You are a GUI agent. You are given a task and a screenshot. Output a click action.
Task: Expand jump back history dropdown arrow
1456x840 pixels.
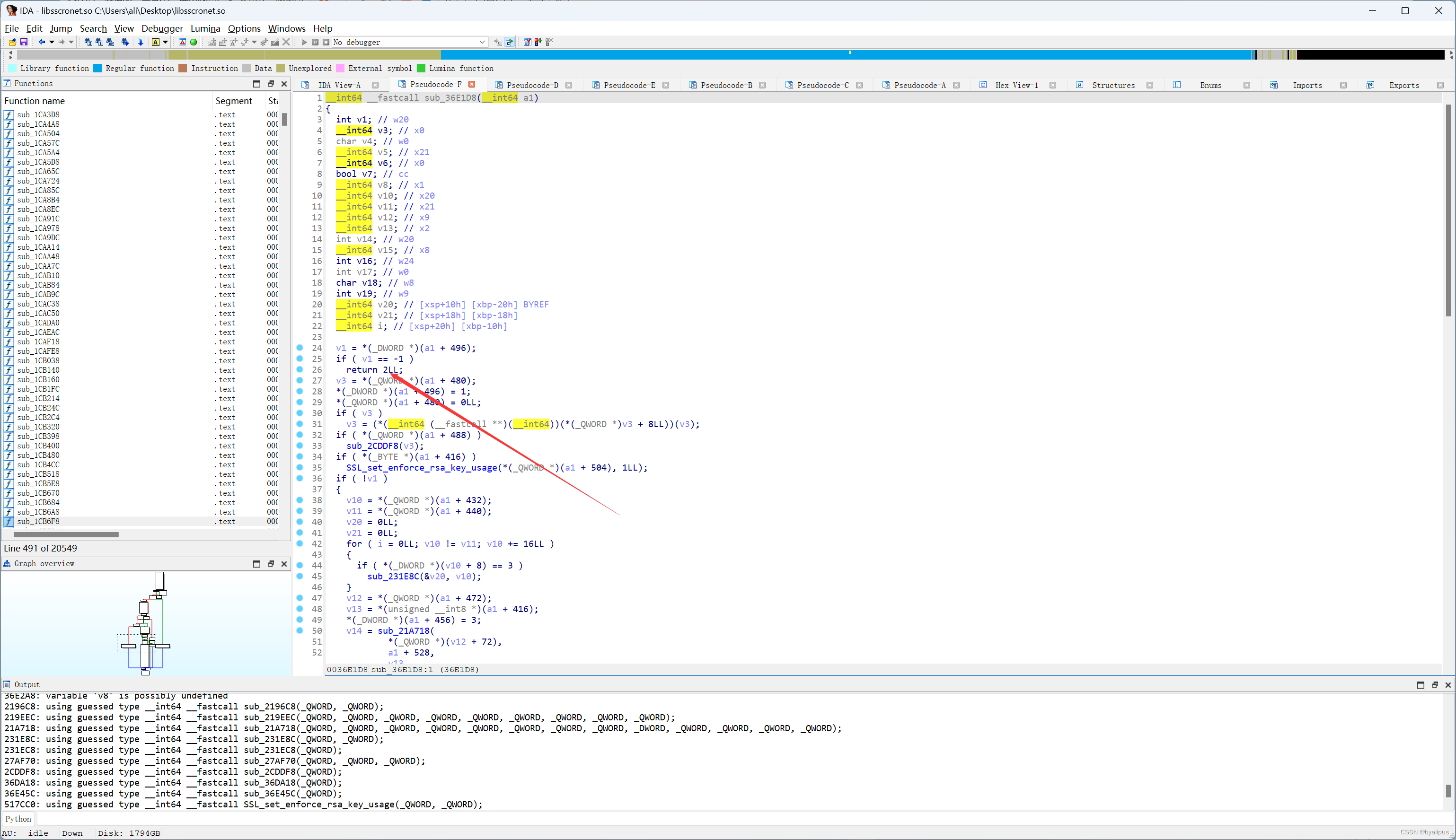(x=52, y=42)
